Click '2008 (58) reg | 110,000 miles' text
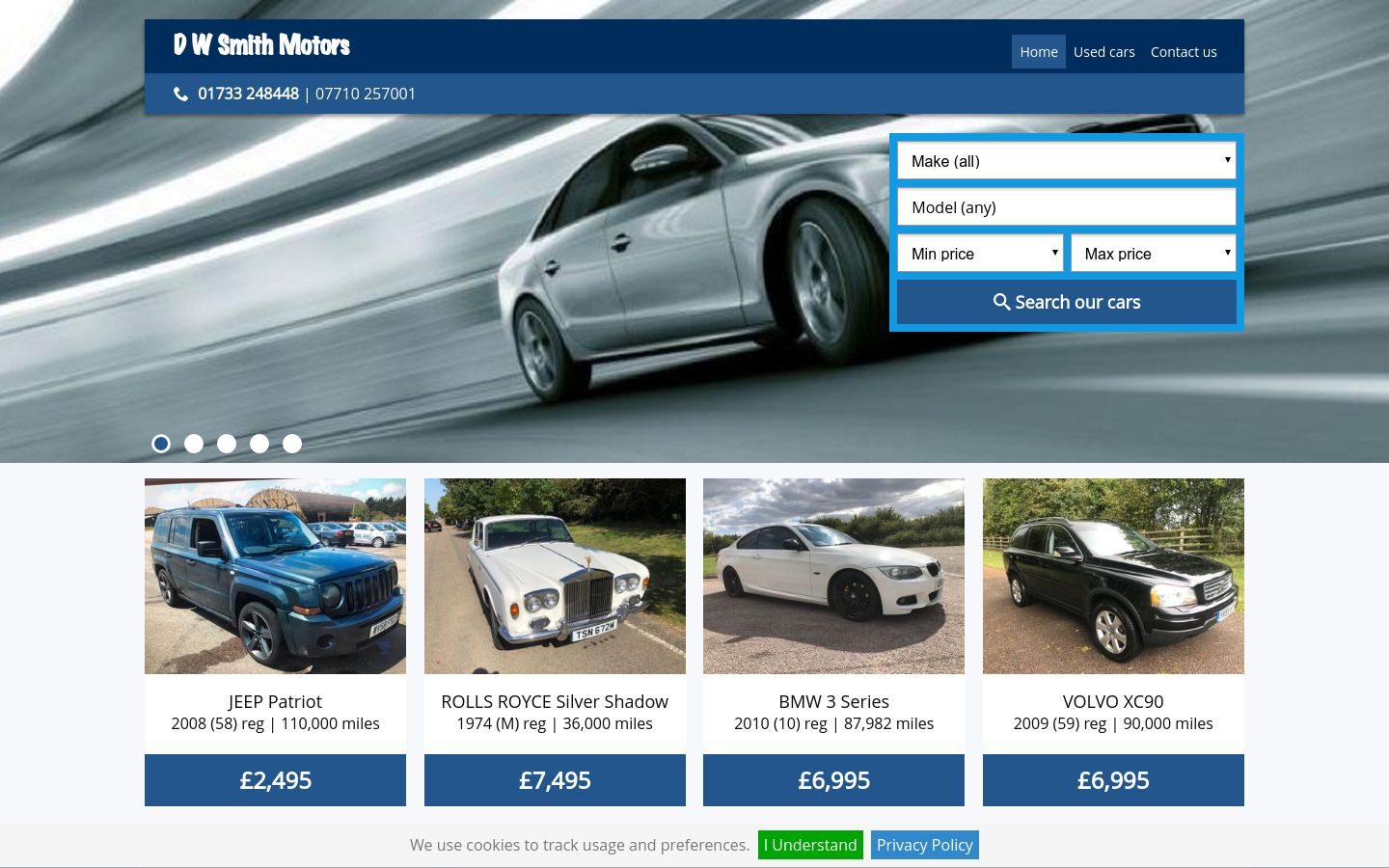Image resolution: width=1389 pixels, height=868 pixels. pos(275,724)
